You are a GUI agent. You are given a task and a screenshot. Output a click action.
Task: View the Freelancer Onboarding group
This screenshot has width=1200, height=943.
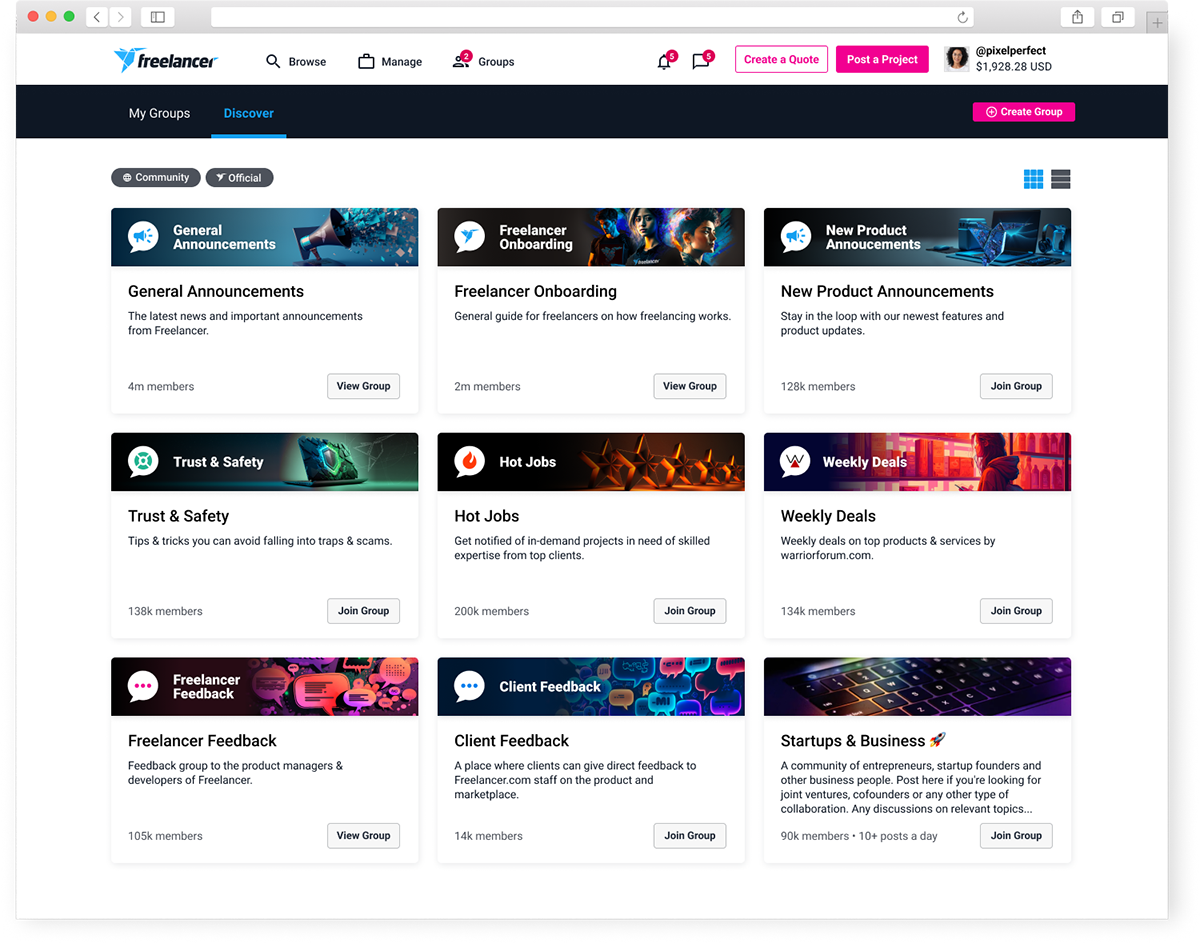690,386
